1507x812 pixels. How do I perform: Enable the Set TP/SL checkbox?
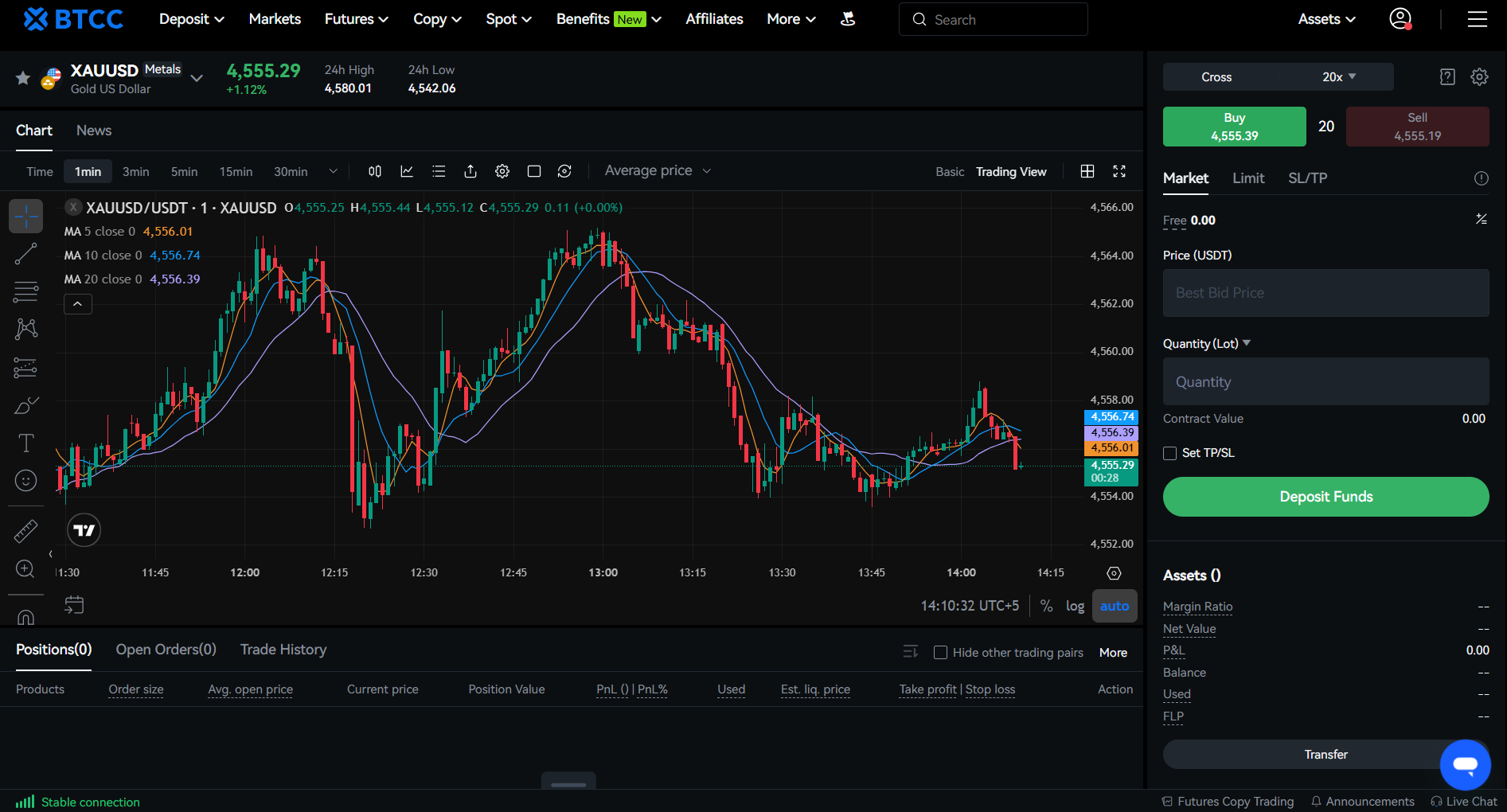point(1169,453)
